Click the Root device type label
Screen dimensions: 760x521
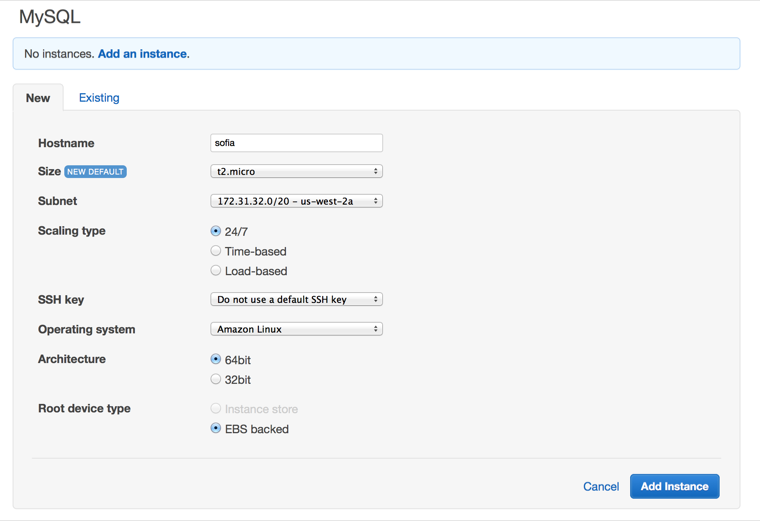[84, 409]
